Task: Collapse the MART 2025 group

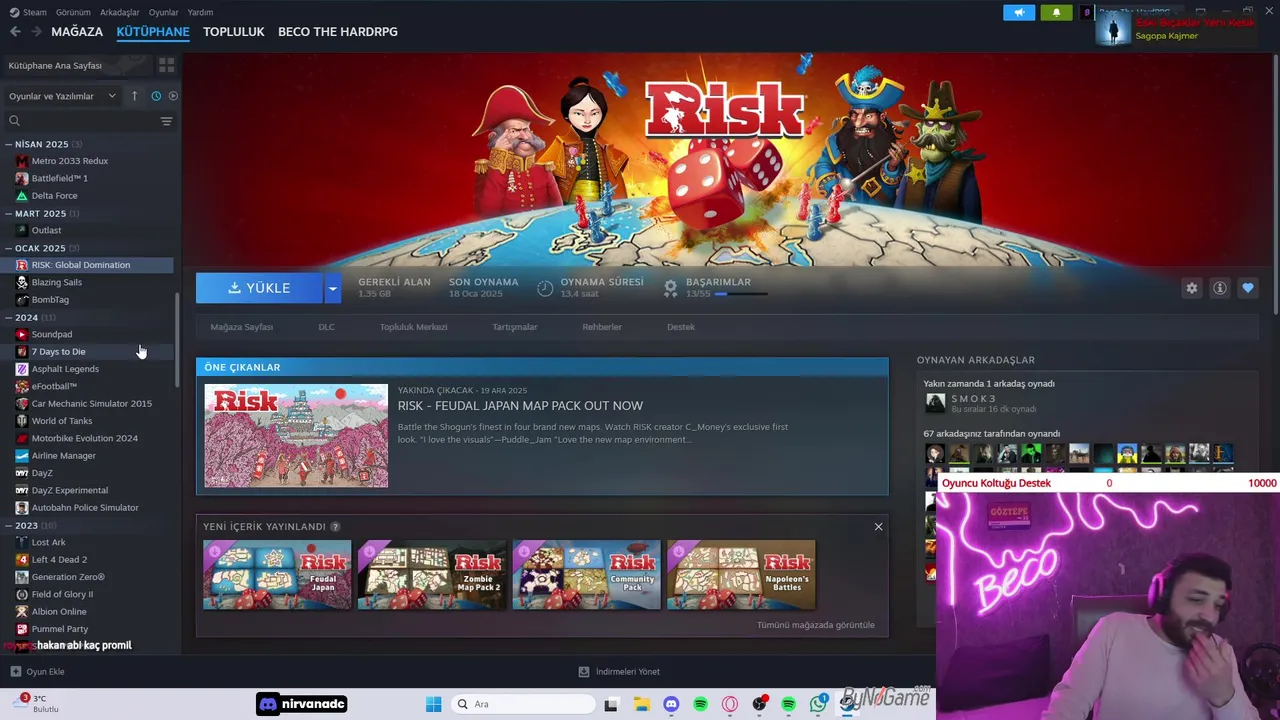Action: (8, 213)
